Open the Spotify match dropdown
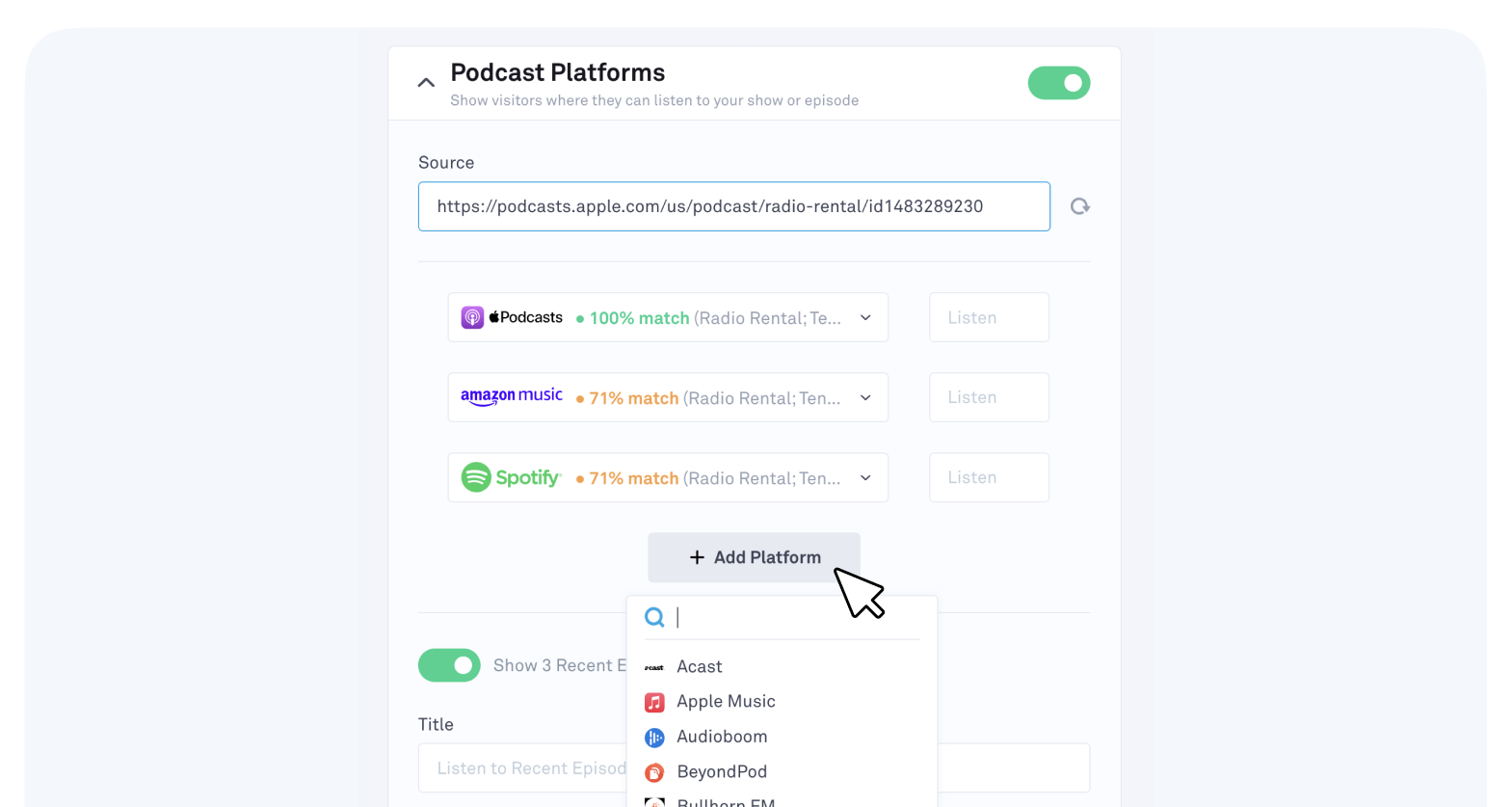1512x807 pixels. (x=865, y=477)
